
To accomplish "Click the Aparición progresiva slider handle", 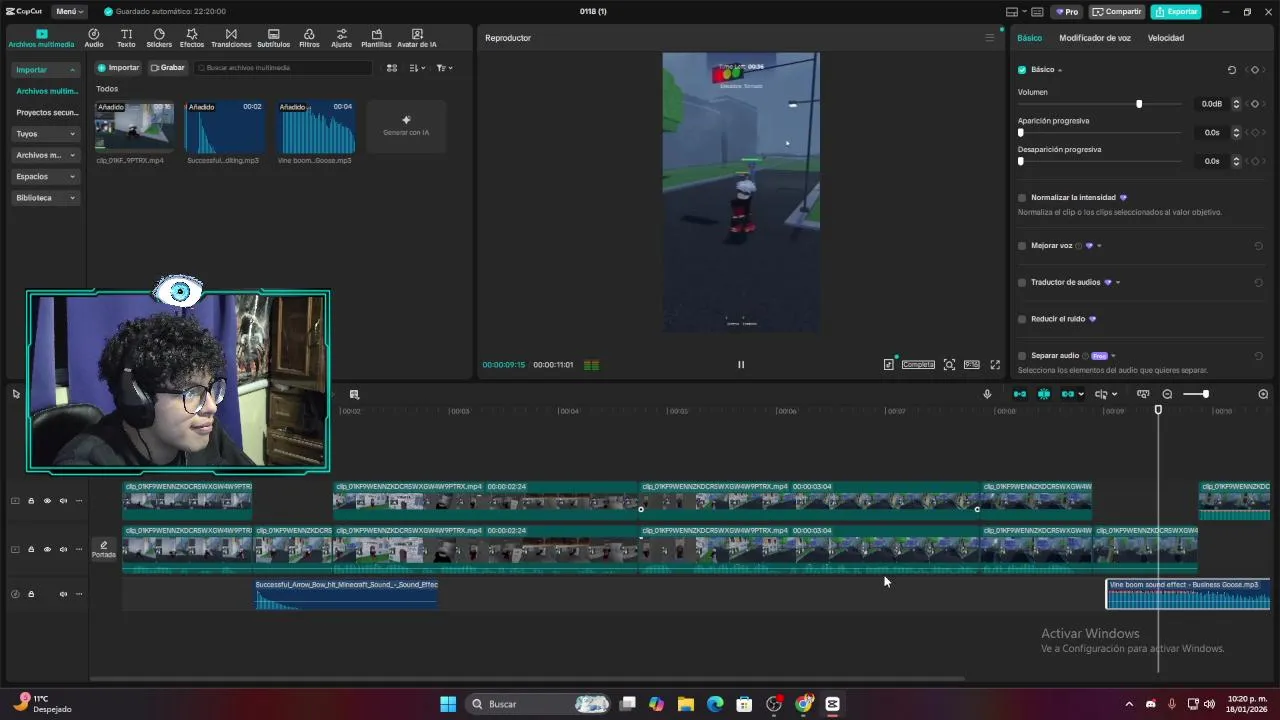I will (x=1021, y=133).
